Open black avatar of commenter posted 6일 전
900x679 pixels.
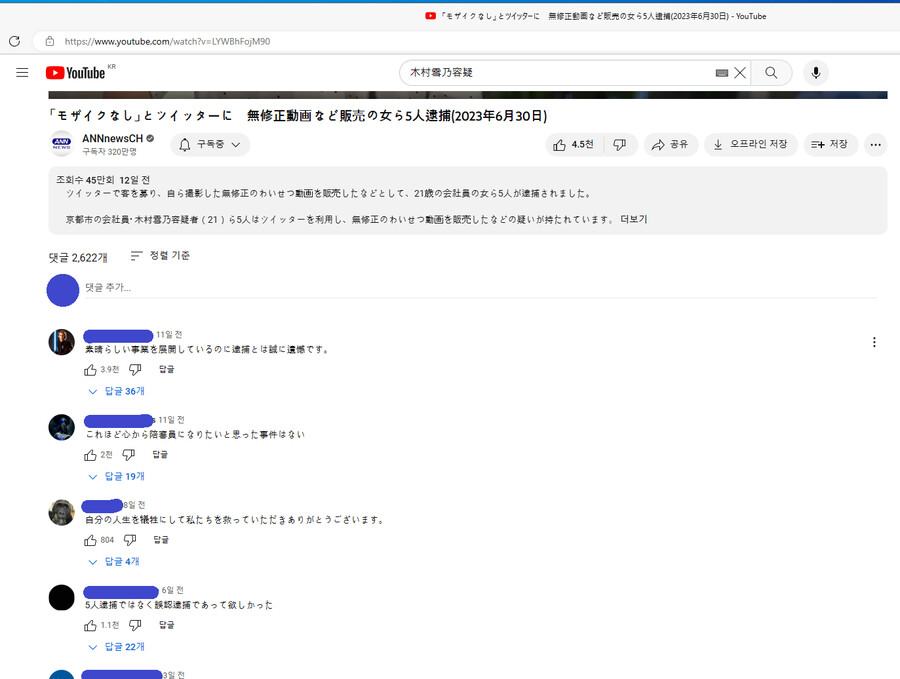click(x=61, y=597)
